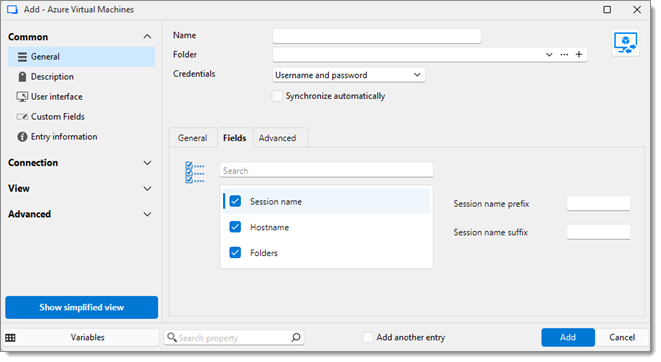661x362 pixels.
Task: Click the General hamburger icon in sidebar
Action: [22, 57]
